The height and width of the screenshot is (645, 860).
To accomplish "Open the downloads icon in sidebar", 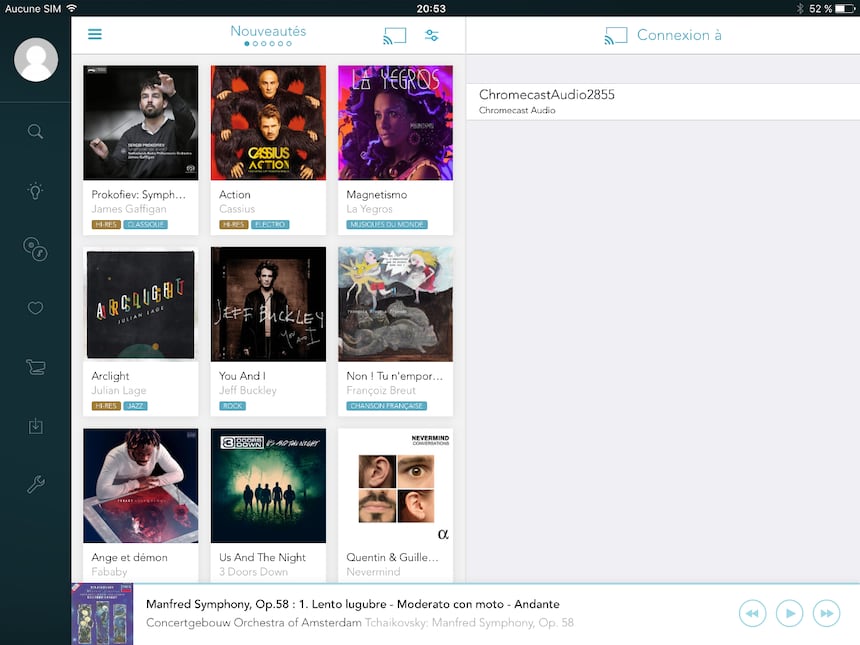I will click(x=36, y=426).
